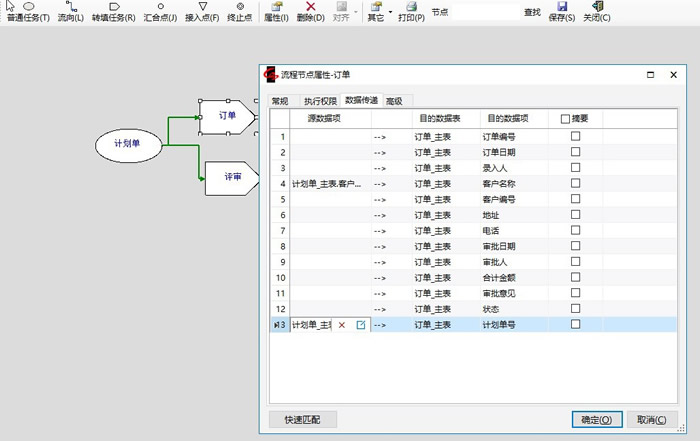Select the 普通任务 node tool
This screenshot has width=700, height=441.
point(28,12)
